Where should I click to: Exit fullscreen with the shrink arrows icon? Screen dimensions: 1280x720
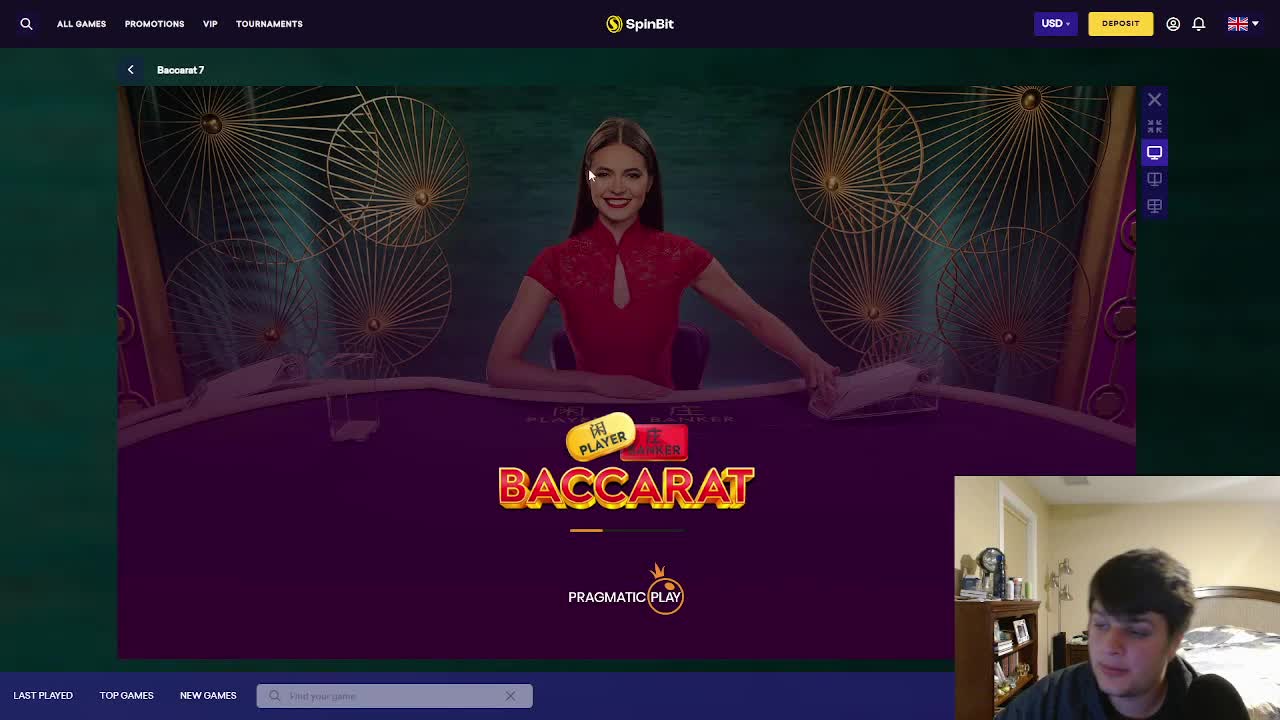(x=1154, y=126)
